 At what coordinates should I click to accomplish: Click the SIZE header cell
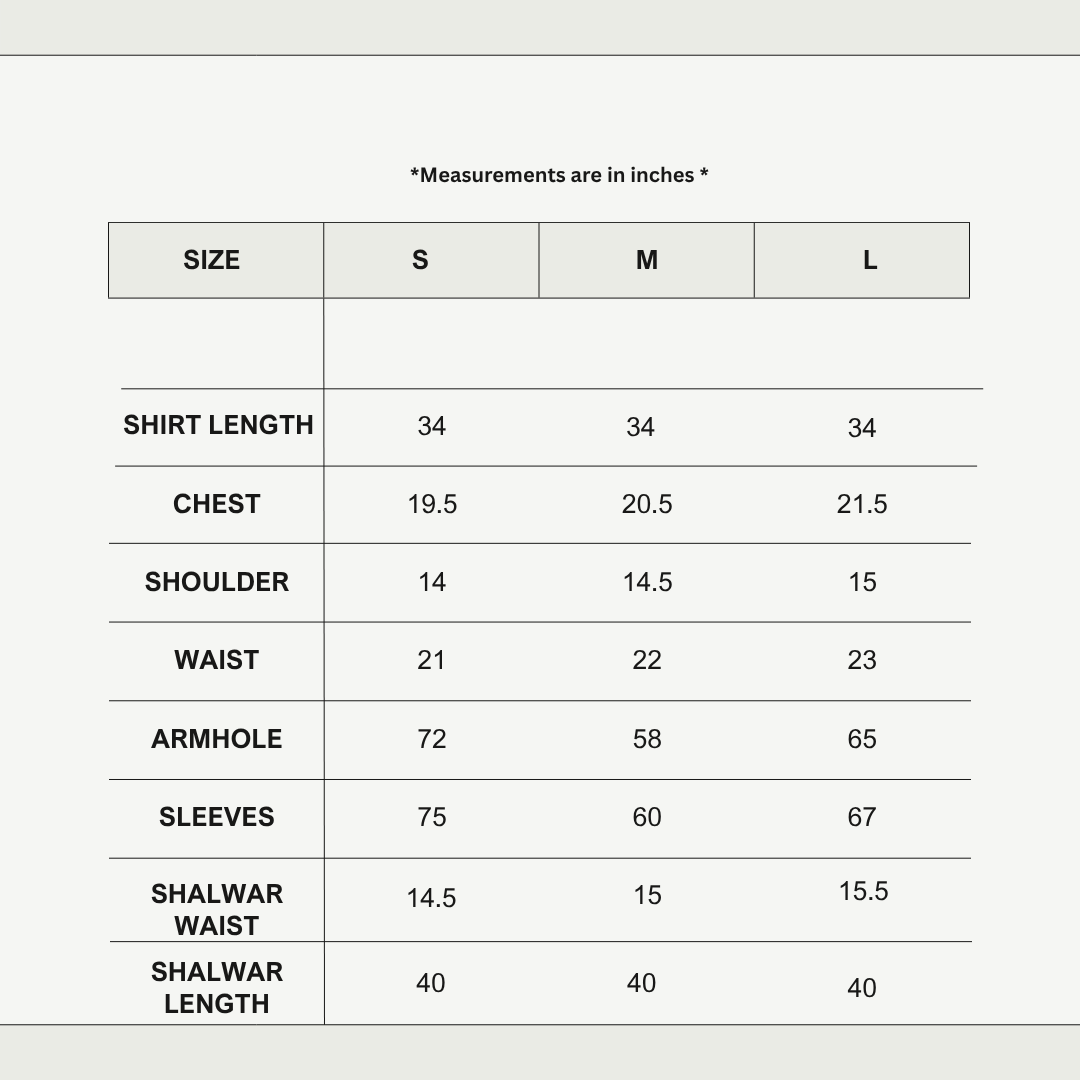212,260
